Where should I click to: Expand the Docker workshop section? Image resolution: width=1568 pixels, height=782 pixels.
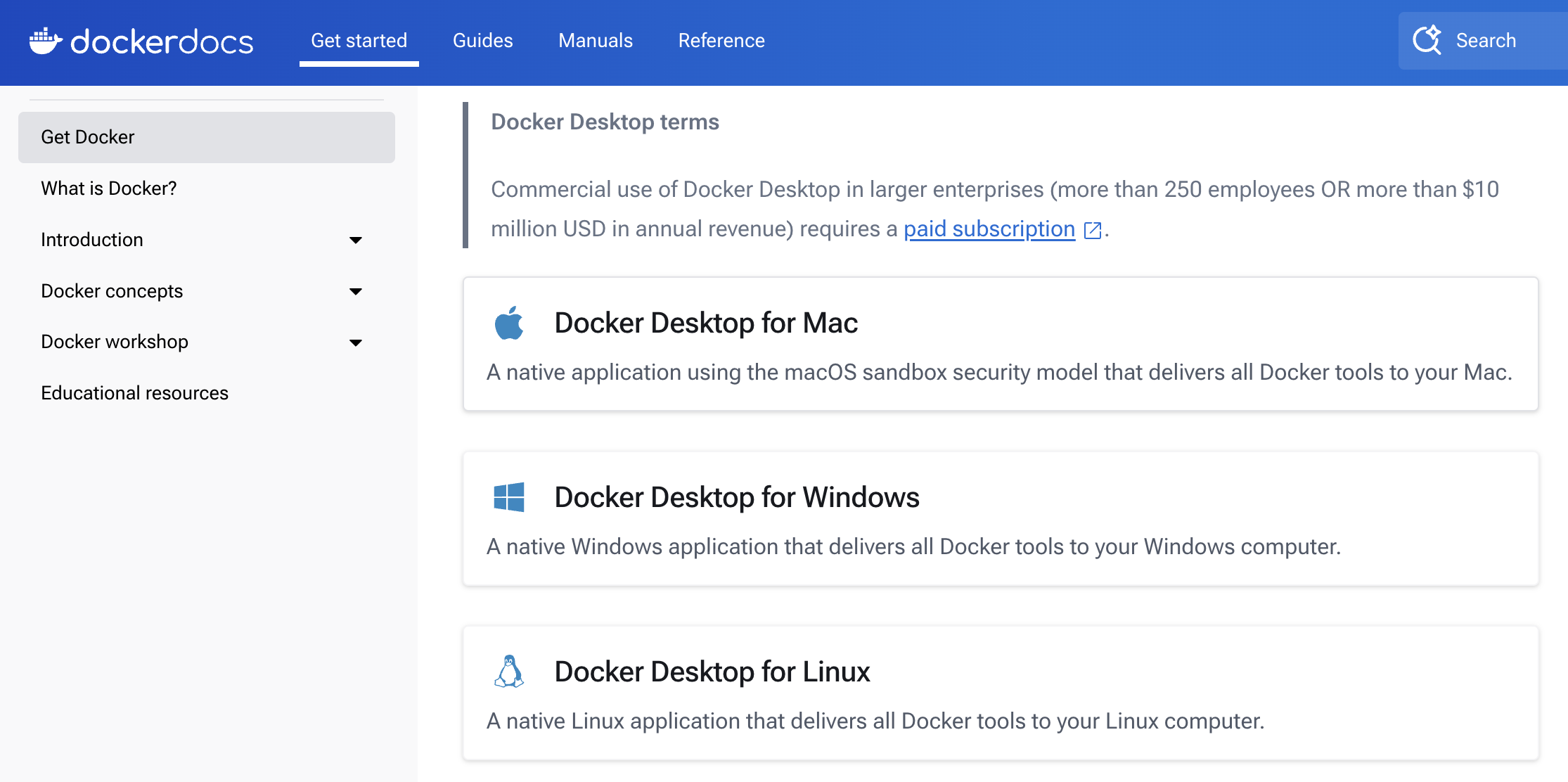pos(356,342)
